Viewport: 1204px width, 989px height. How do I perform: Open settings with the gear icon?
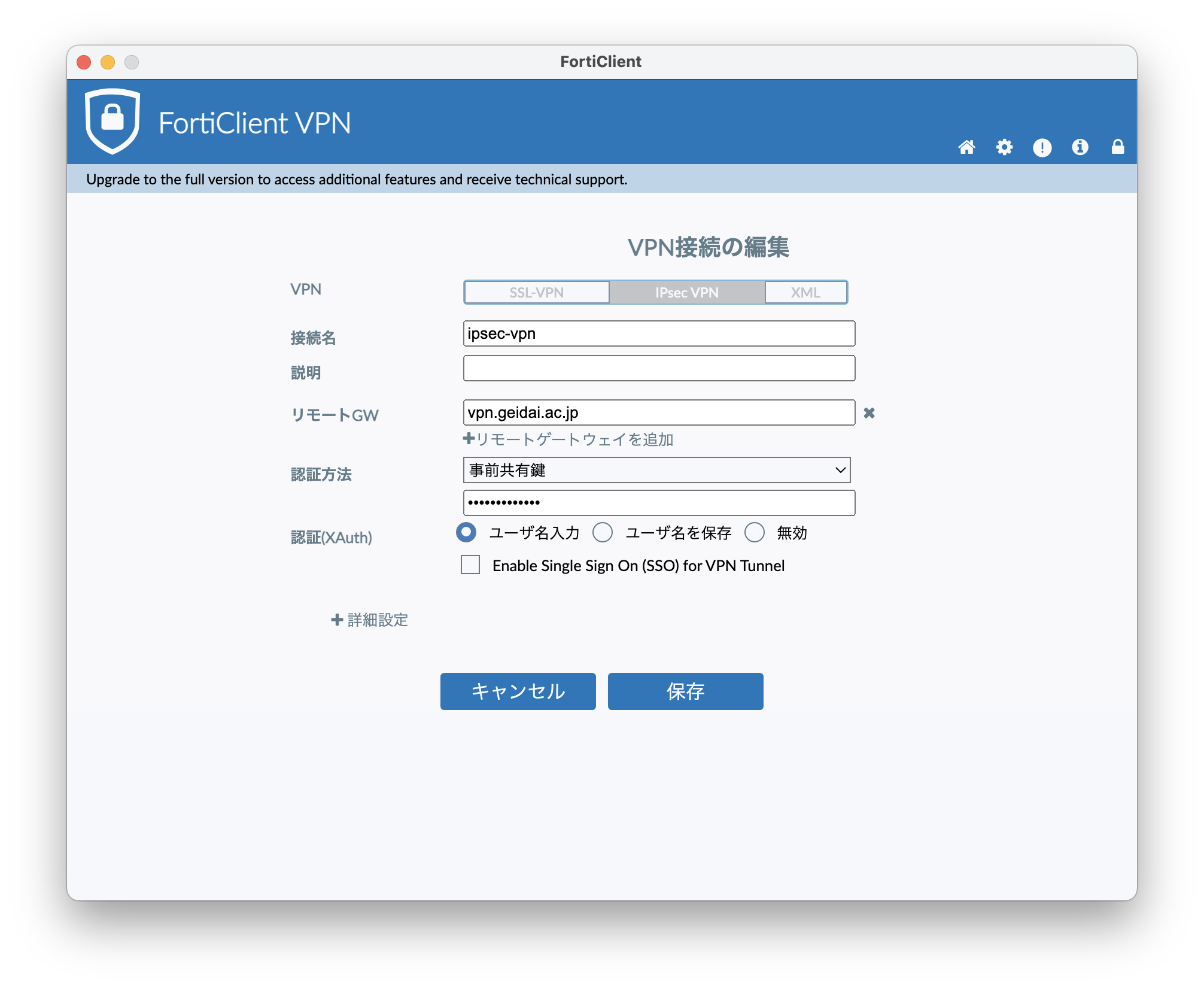[1004, 147]
